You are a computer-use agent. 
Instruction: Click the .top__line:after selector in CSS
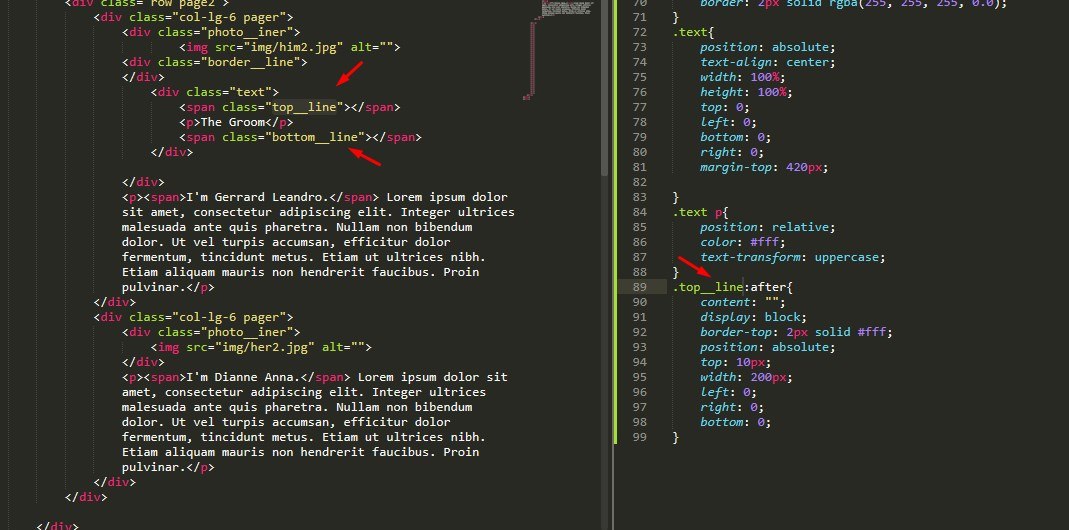(733, 287)
